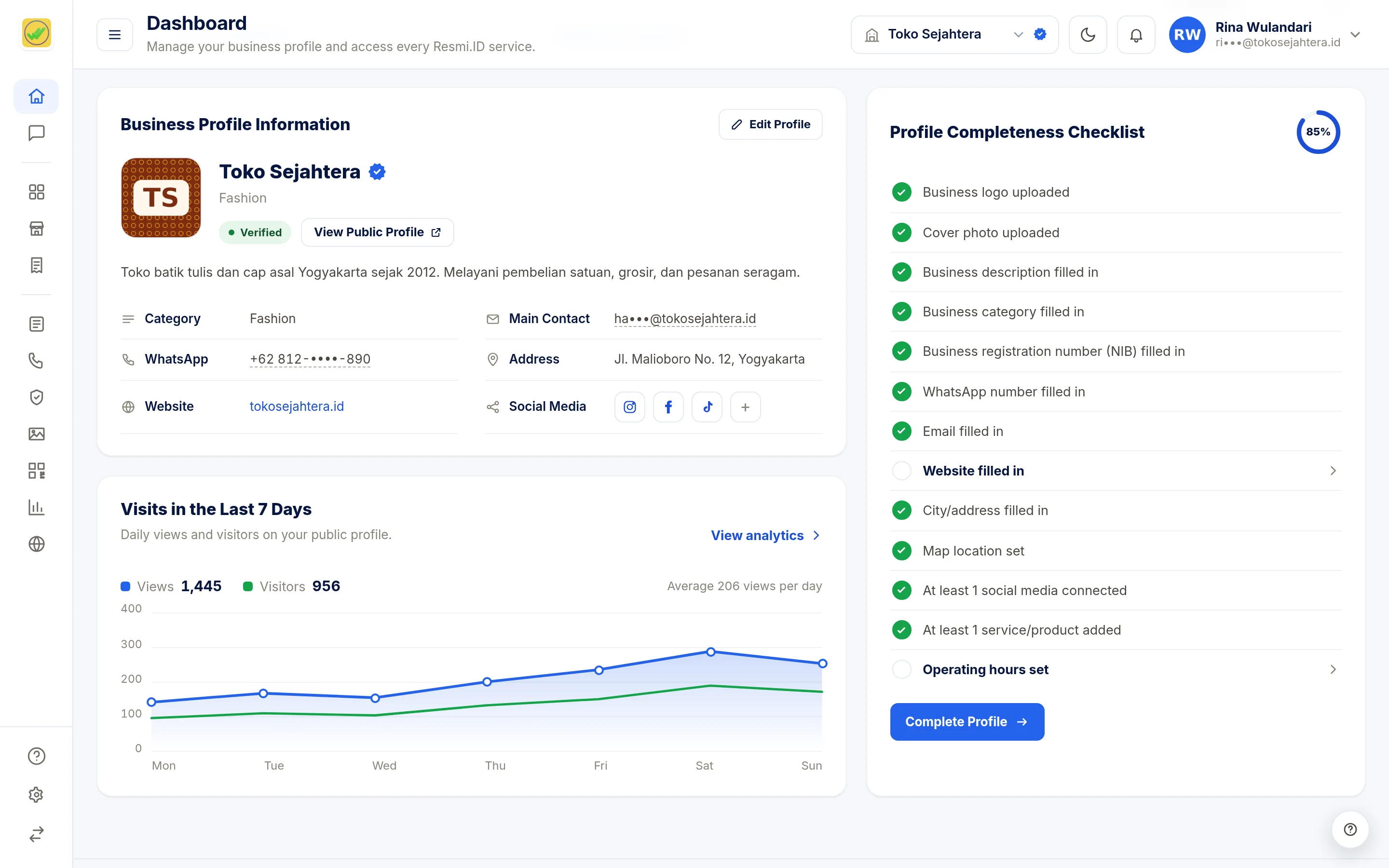This screenshot has width=1389, height=868.
Task: Open the globe sidebar icon
Action: click(36, 543)
